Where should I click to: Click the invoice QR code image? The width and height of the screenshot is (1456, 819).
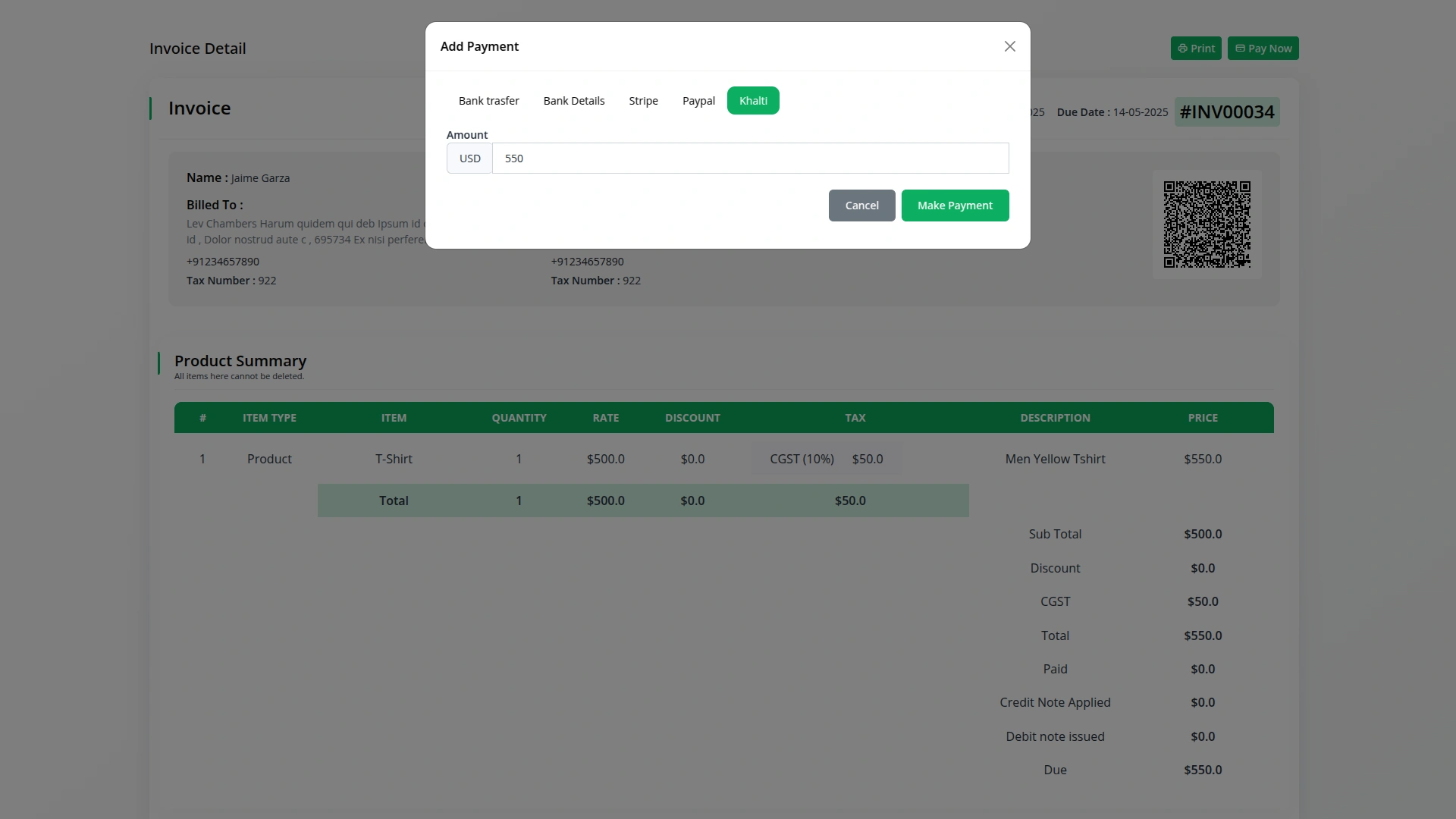1207,224
